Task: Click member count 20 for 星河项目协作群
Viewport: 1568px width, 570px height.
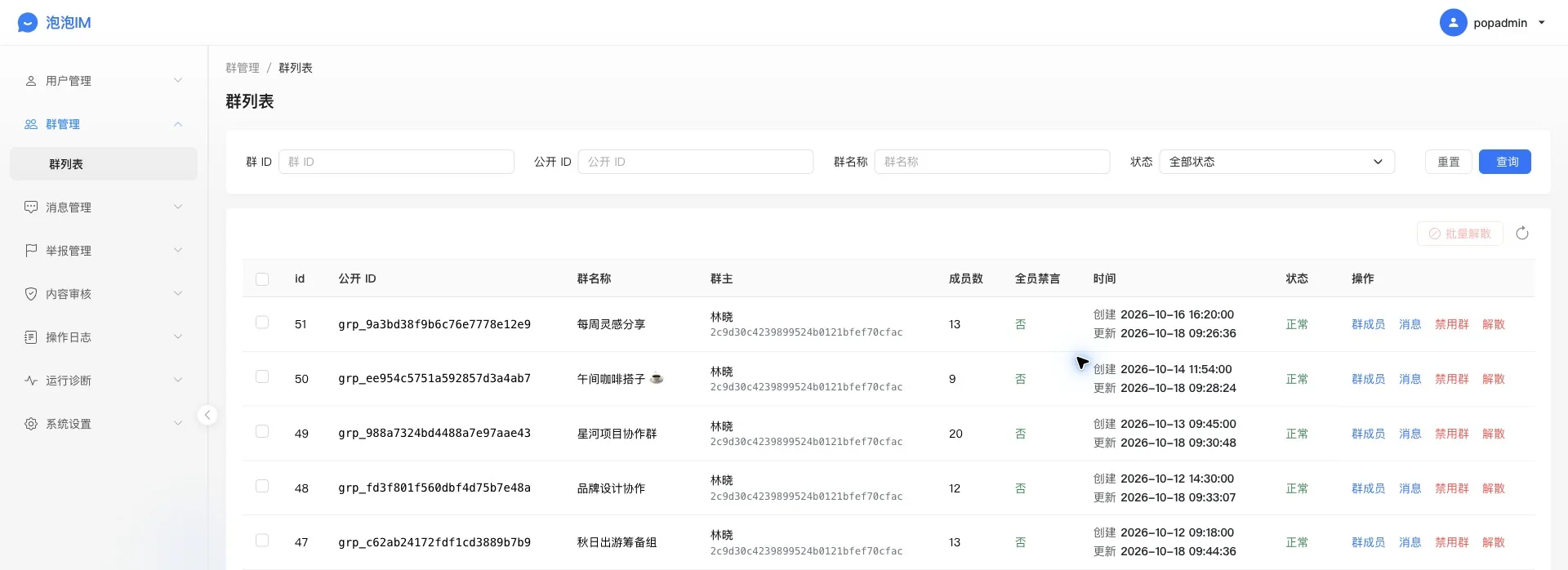Action: pyautogui.click(x=955, y=434)
